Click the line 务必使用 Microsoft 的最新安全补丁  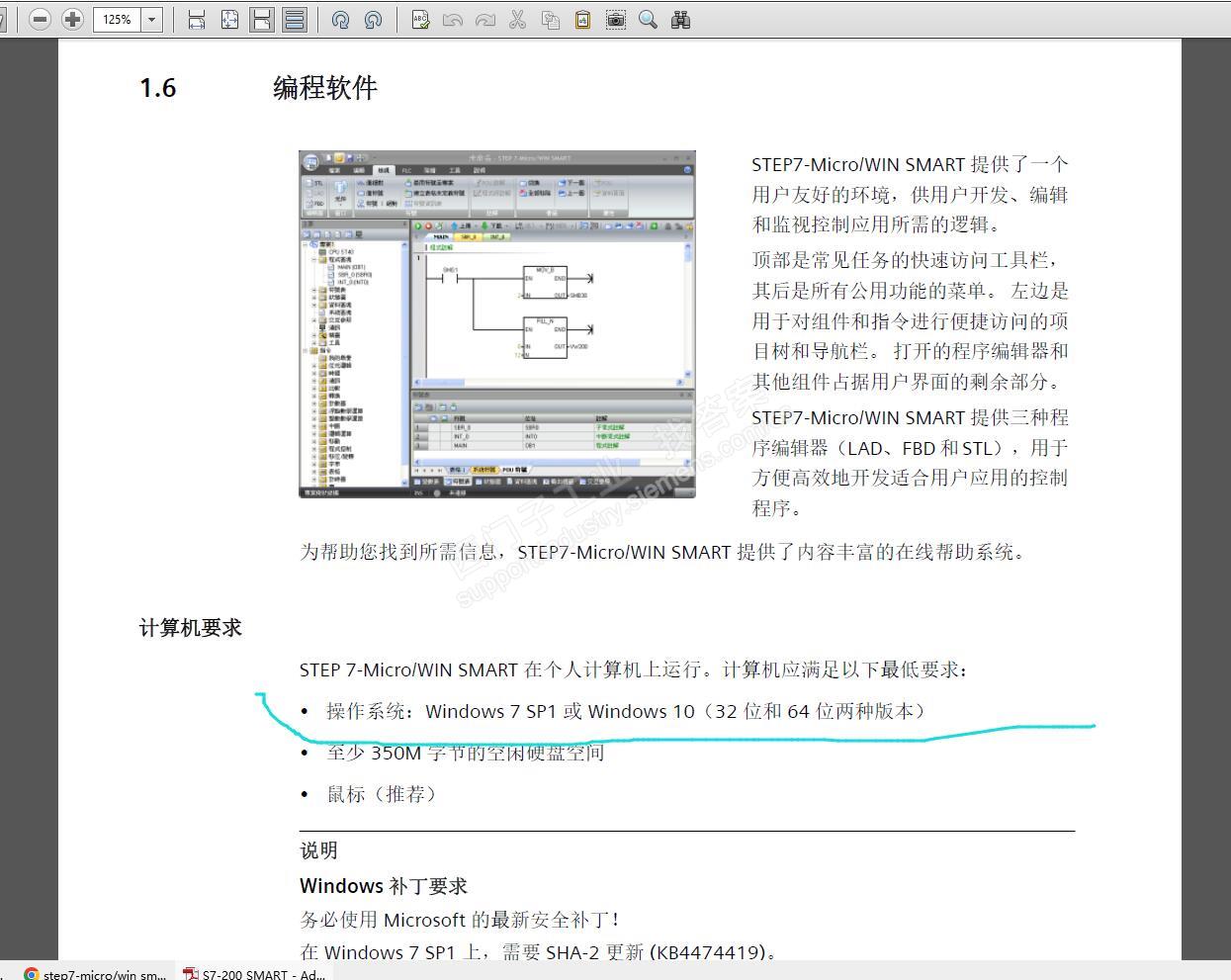coord(460,920)
